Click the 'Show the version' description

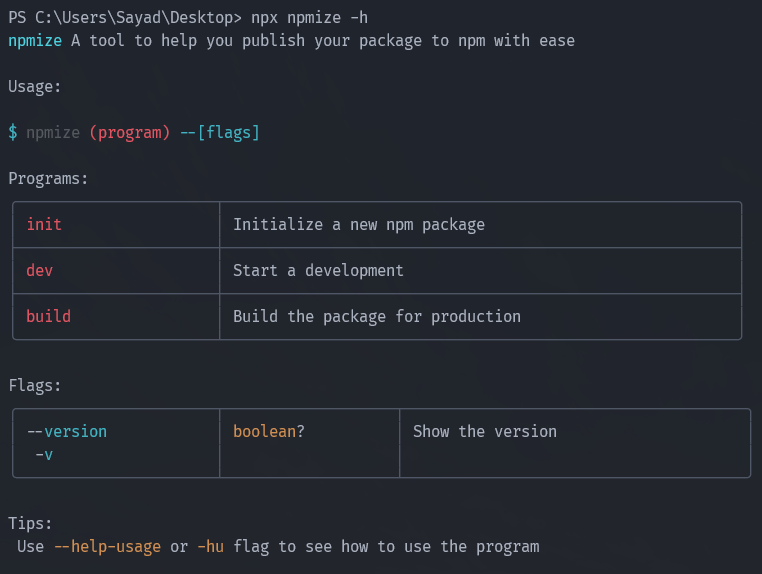point(484,431)
